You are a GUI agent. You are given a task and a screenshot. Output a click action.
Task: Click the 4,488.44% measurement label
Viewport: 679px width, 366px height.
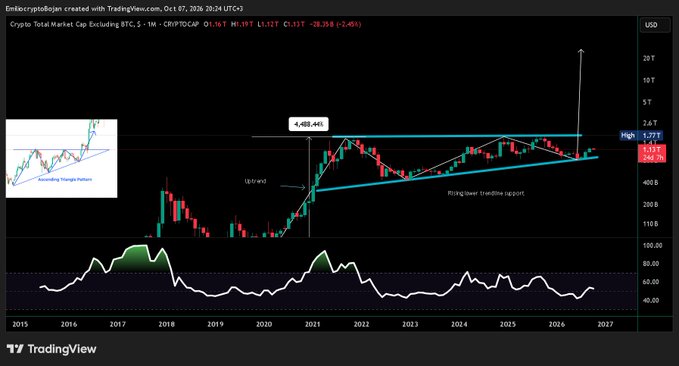coord(309,124)
